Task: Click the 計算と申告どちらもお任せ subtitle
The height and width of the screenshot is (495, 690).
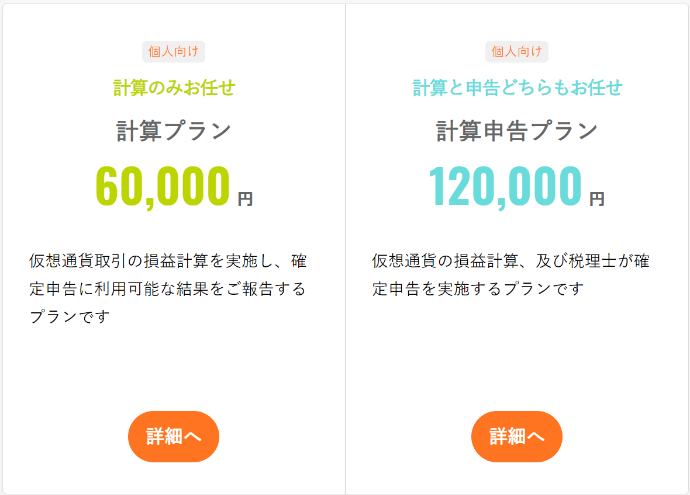Action: [x=518, y=88]
